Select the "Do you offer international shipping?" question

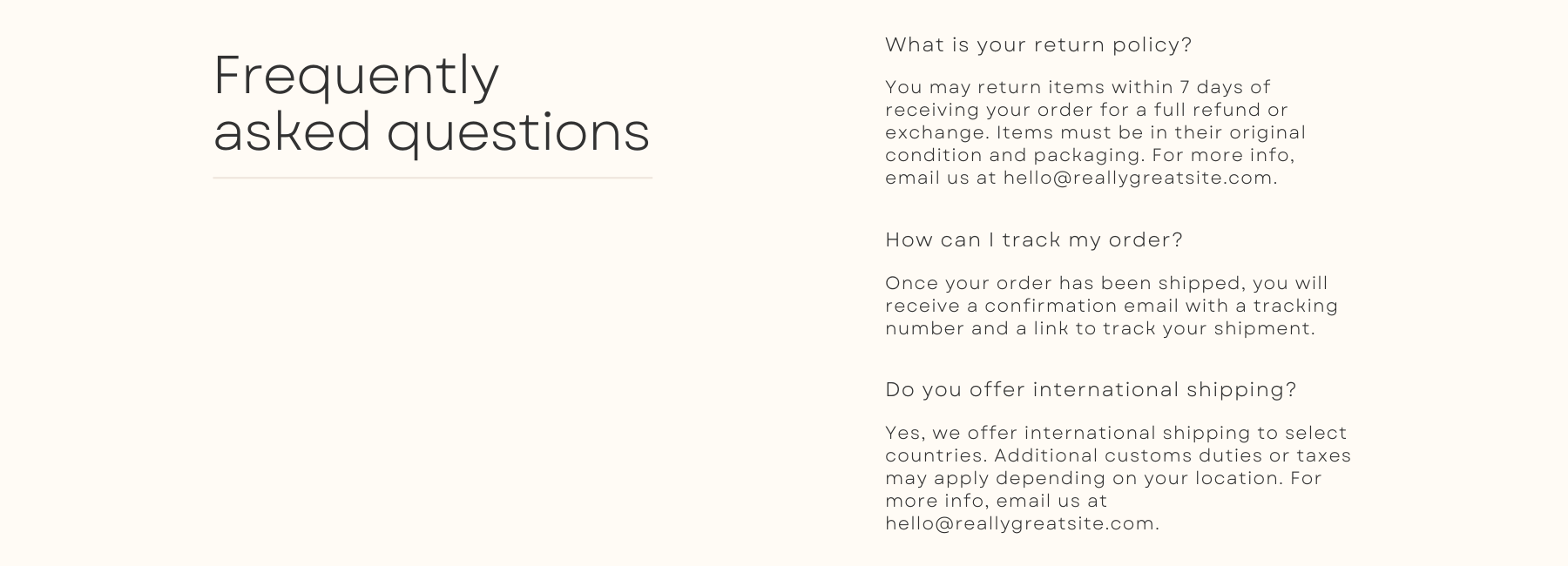coord(1091,390)
